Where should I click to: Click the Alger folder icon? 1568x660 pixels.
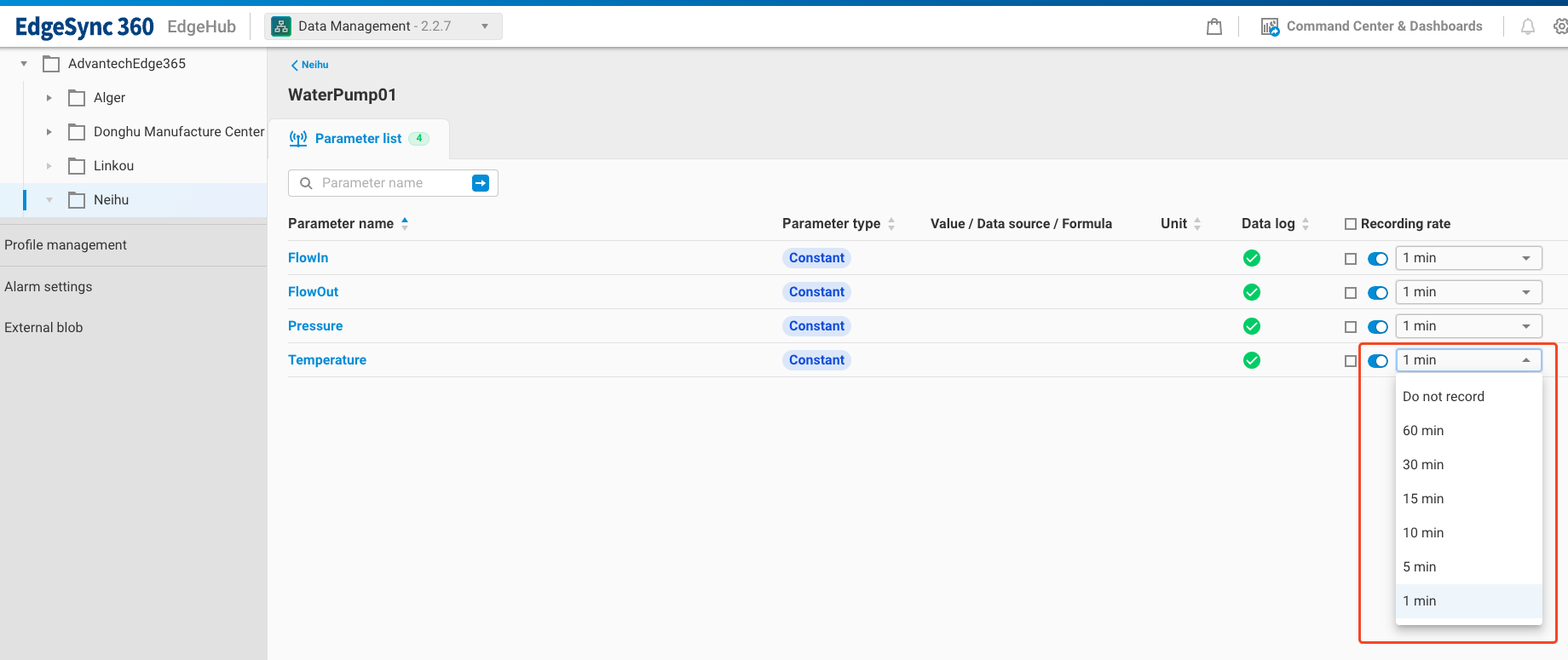pos(77,98)
